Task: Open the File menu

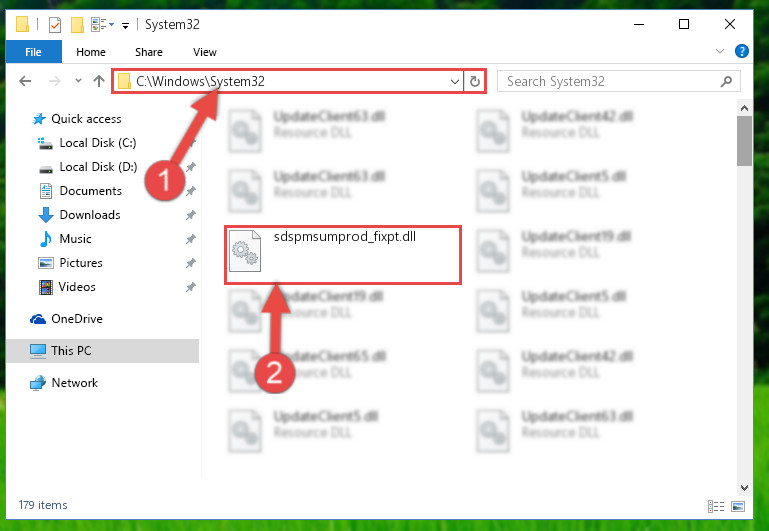Action: 33,52
